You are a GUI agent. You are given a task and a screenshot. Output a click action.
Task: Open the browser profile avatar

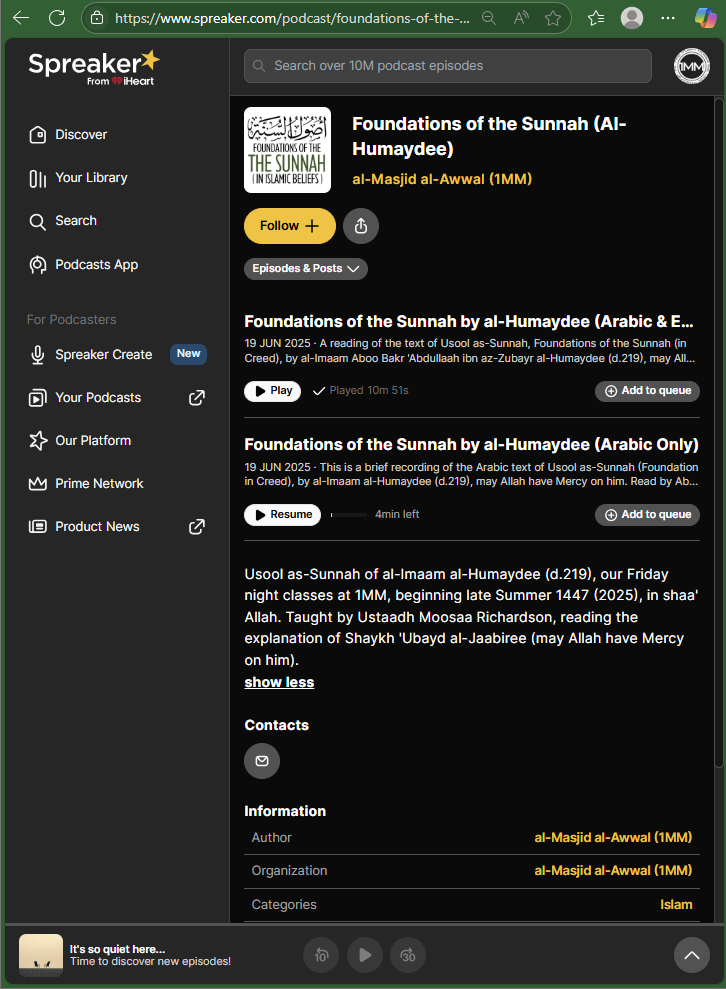[x=632, y=18]
